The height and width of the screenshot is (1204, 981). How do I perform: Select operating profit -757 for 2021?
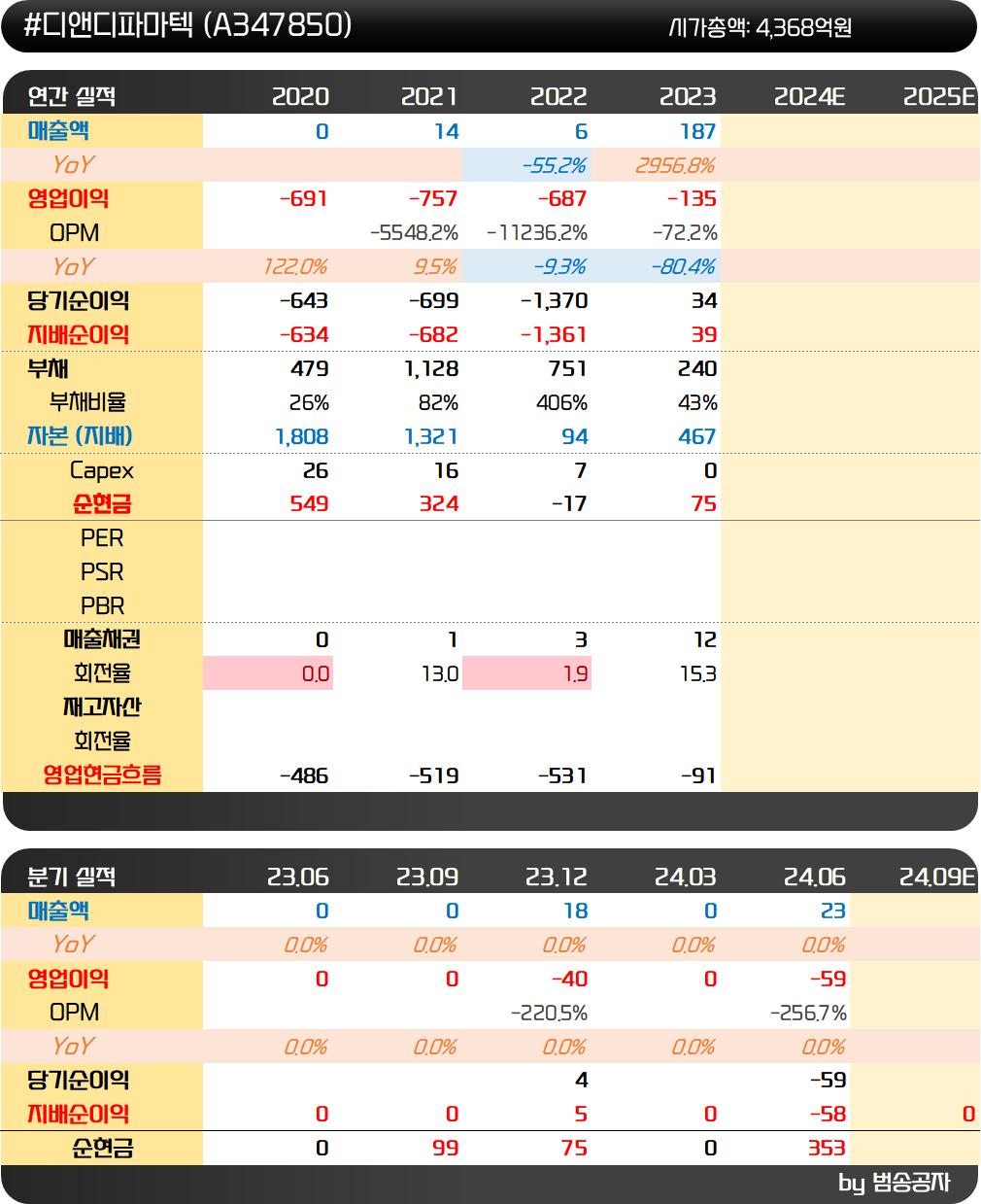pos(433,199)
